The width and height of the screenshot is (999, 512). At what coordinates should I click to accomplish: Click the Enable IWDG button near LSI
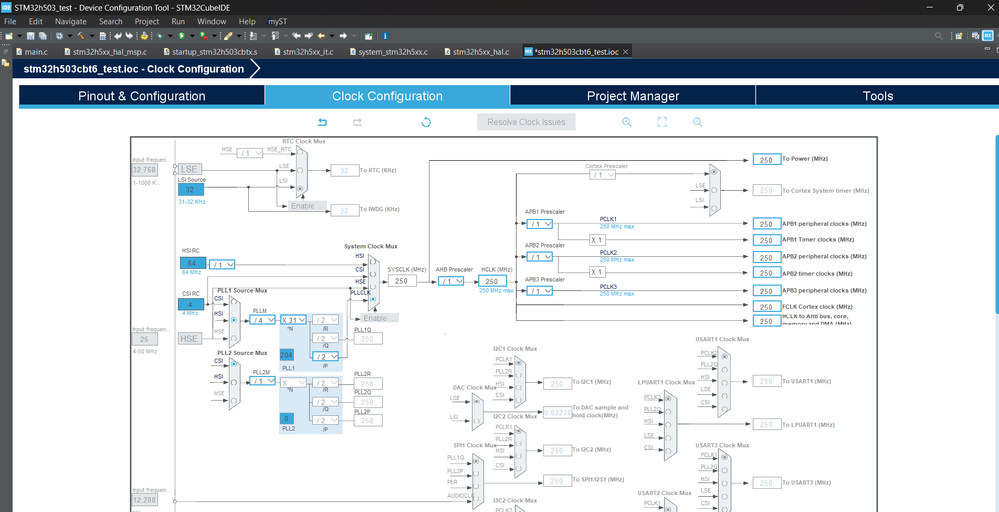[307, 206]
